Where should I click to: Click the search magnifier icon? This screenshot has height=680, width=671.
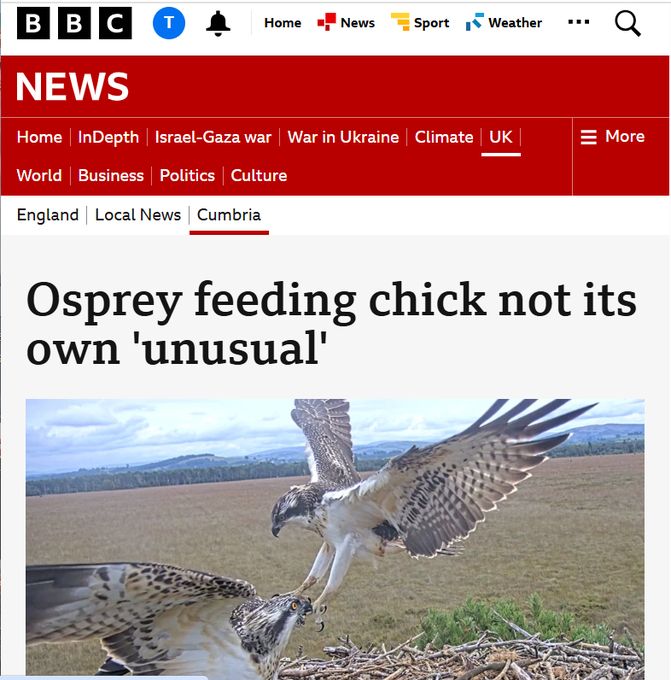tap(627, 23)
